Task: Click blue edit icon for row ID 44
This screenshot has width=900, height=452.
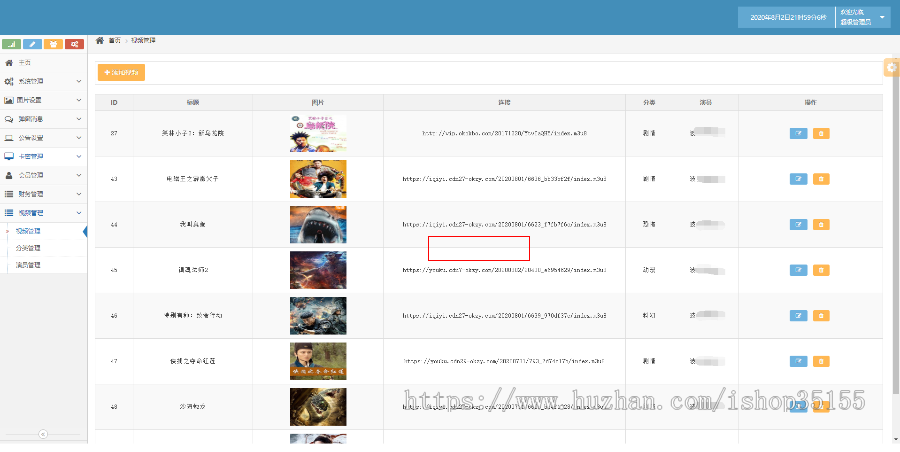Action: 798,225
